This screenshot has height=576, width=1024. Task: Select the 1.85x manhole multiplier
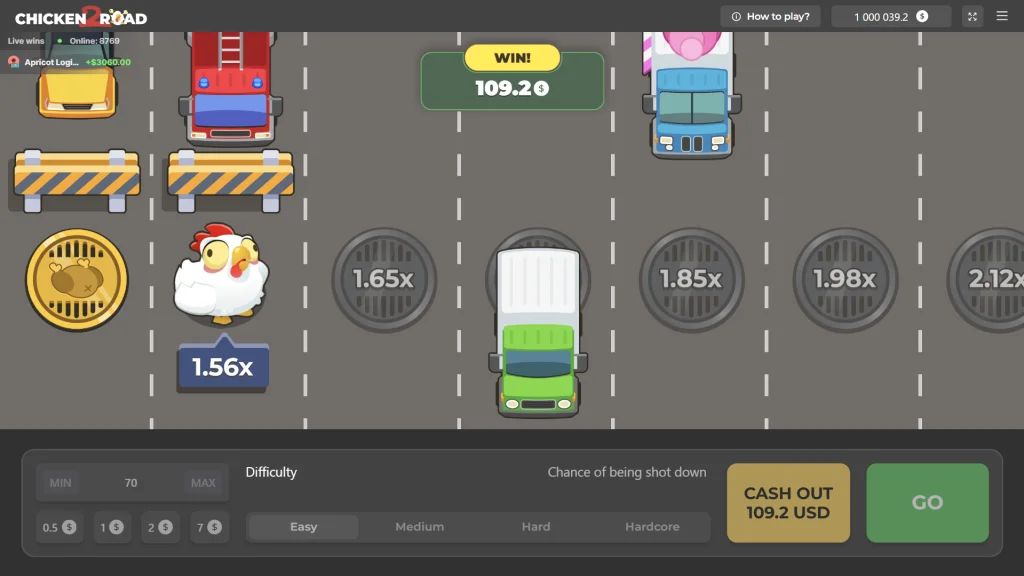pos(691,280)
